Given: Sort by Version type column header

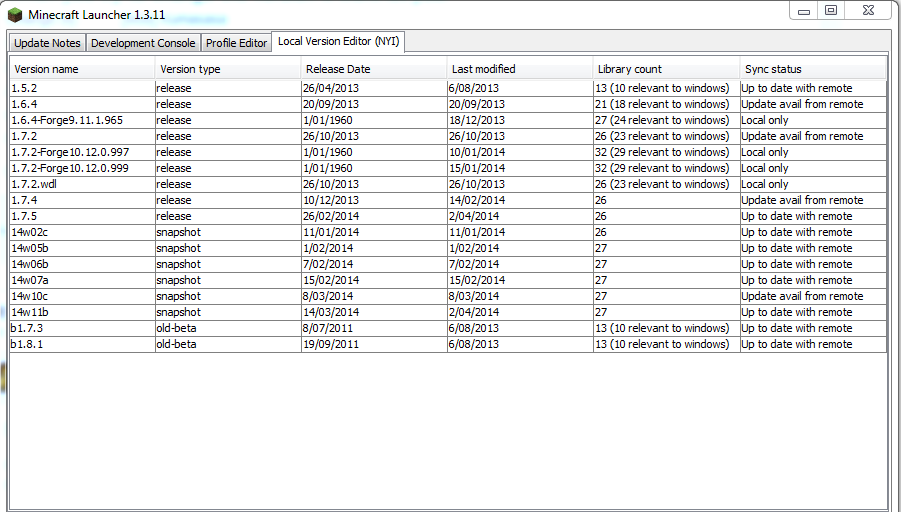Looking at the screenshot, I should click(x=228, y=69).
